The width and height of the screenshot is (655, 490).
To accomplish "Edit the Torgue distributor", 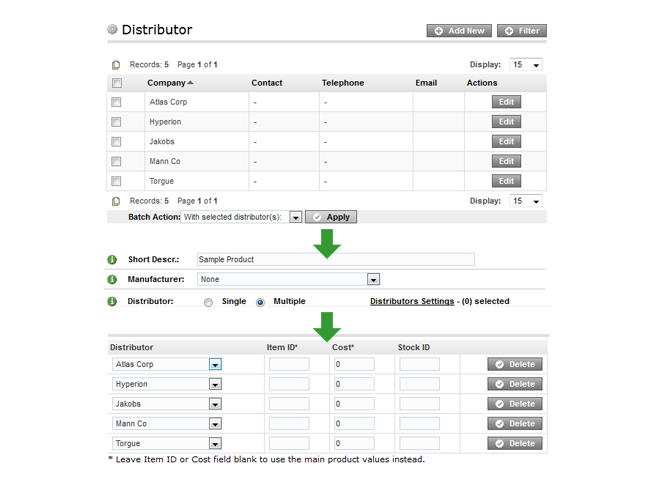I will (x=506, y=181).
